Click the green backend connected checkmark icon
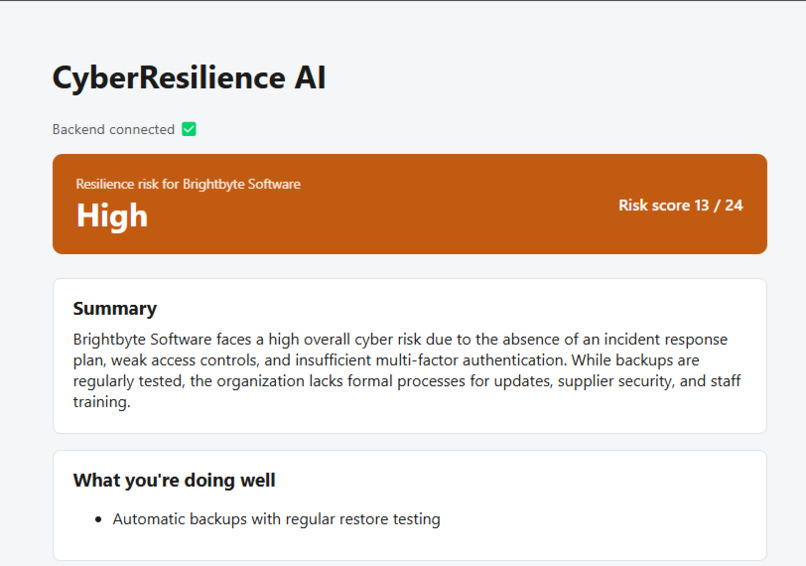Screen dimensions: 806x566 189,129
